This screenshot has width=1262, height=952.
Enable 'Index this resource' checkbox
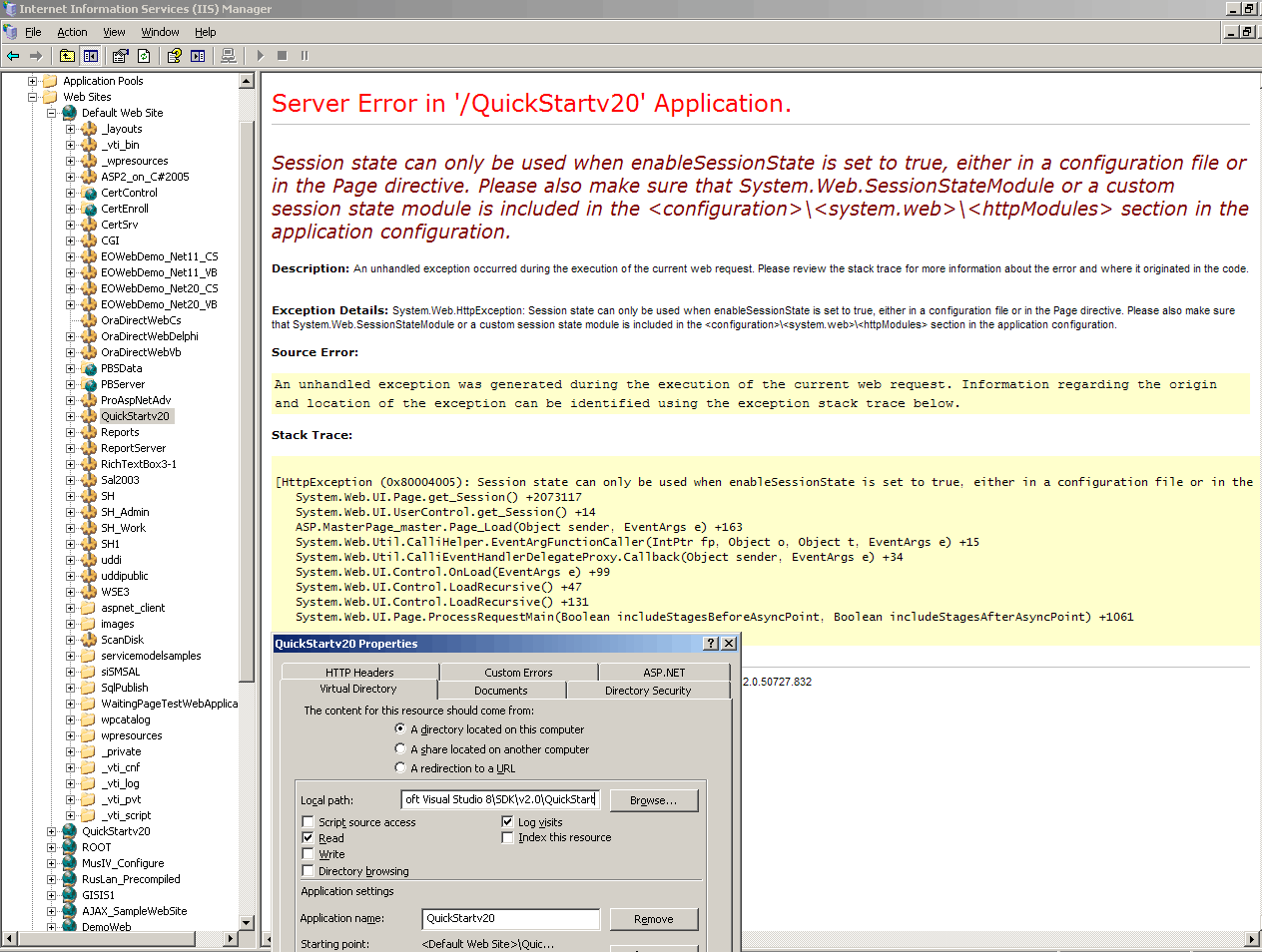(x=507, y=837)
